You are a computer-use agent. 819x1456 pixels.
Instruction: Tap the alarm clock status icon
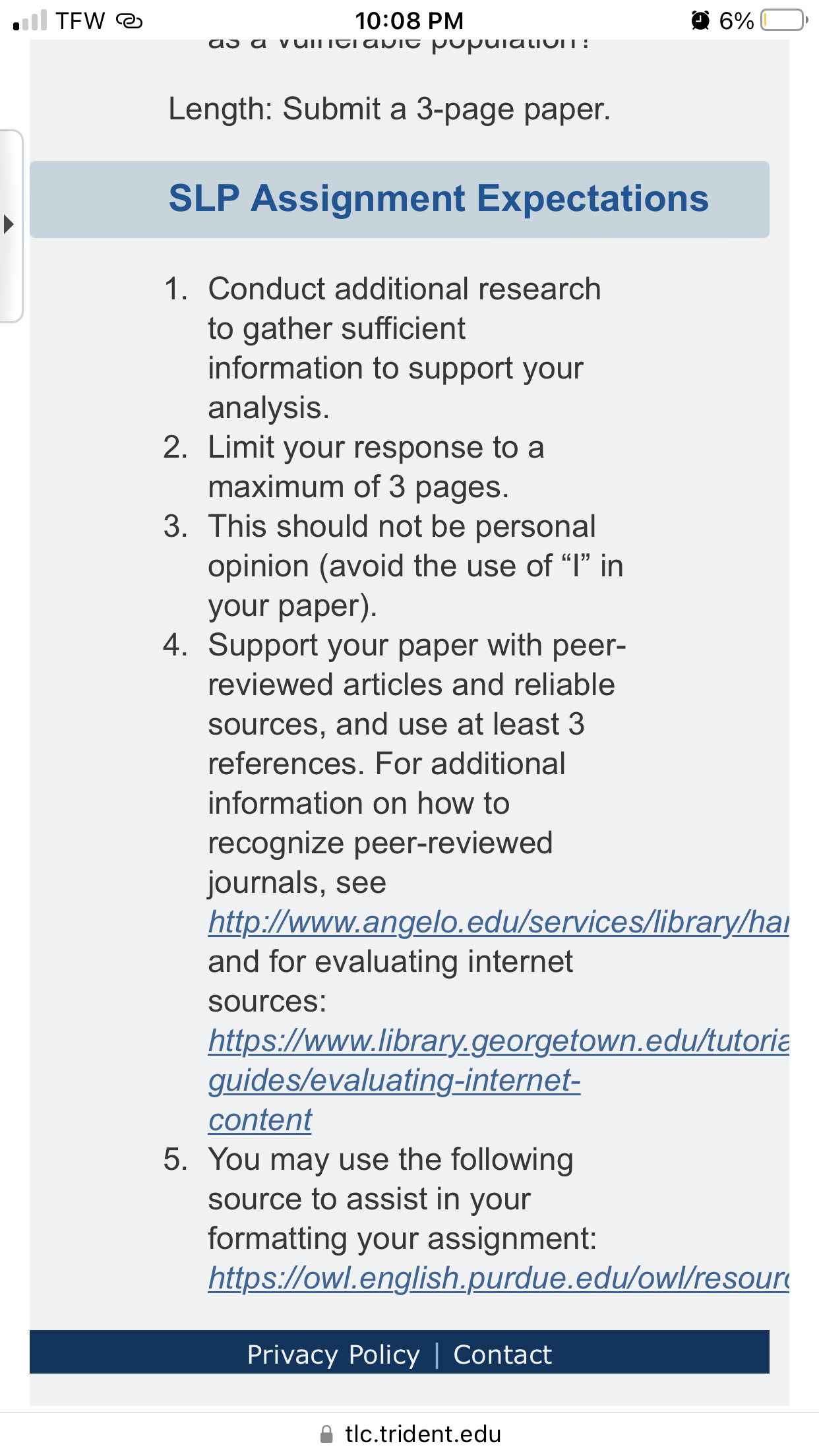(700, 20)
